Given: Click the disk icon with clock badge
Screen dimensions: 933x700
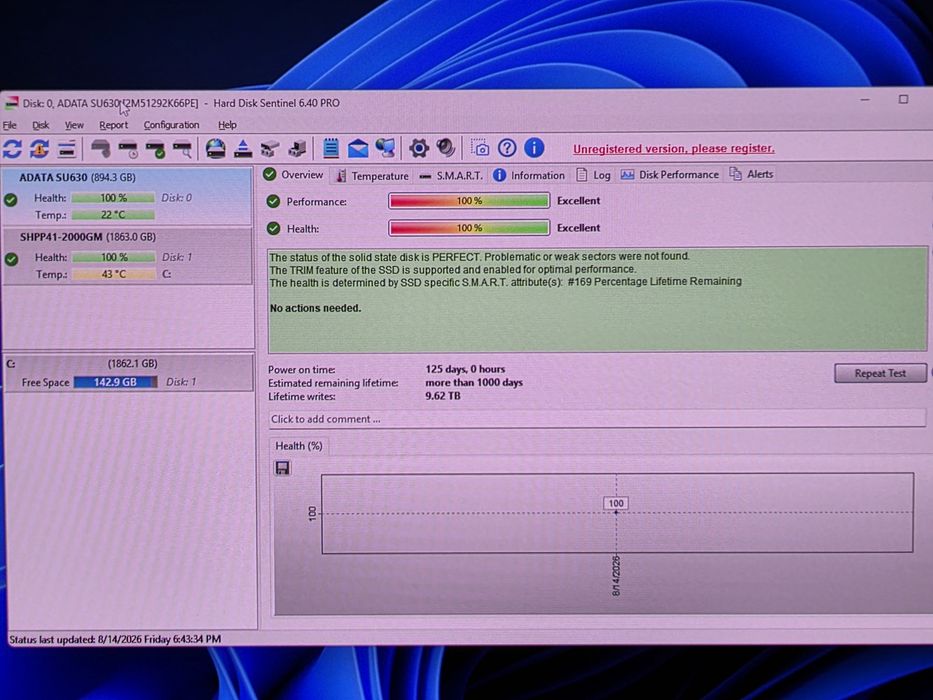Looking at the screenshot, I should coord(128,149).
